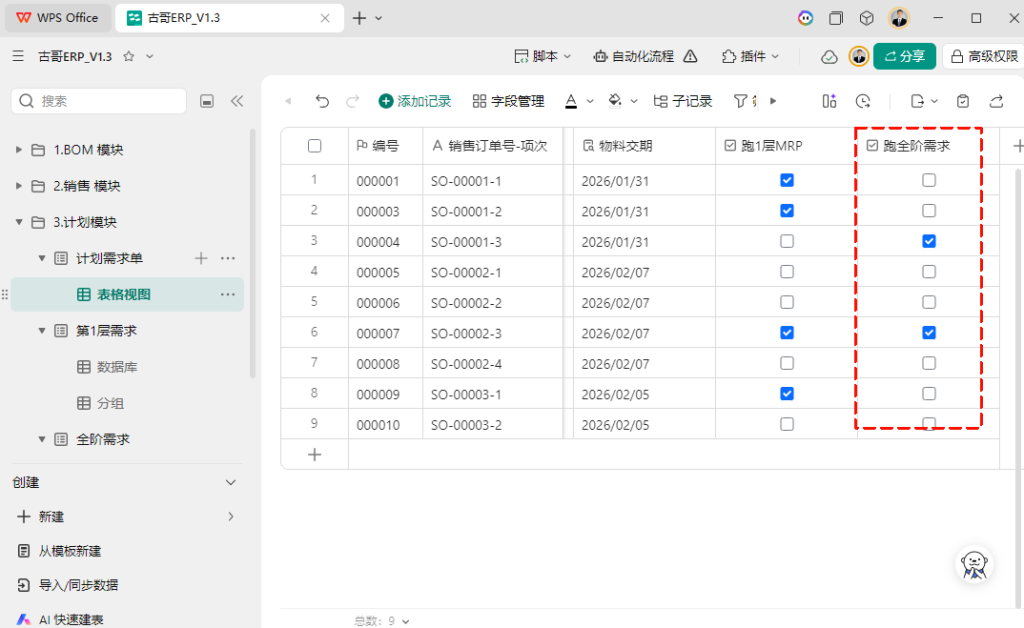The image size is (1024, 628).
Task: Uncheck 跑1层MRP for row 000009
Action: (787, 394)
